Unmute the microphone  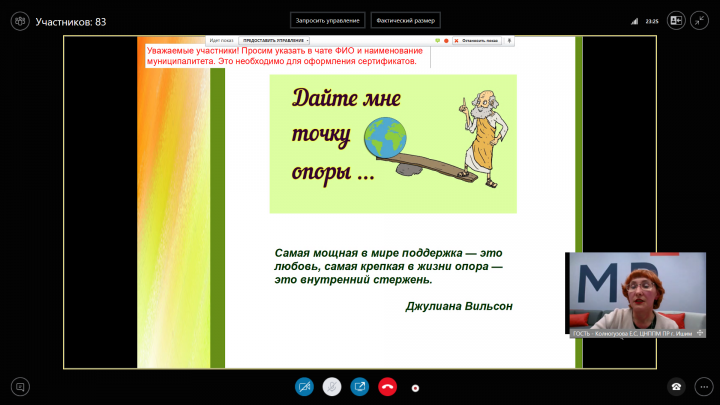pyautogui.click(x=332, y=386)
